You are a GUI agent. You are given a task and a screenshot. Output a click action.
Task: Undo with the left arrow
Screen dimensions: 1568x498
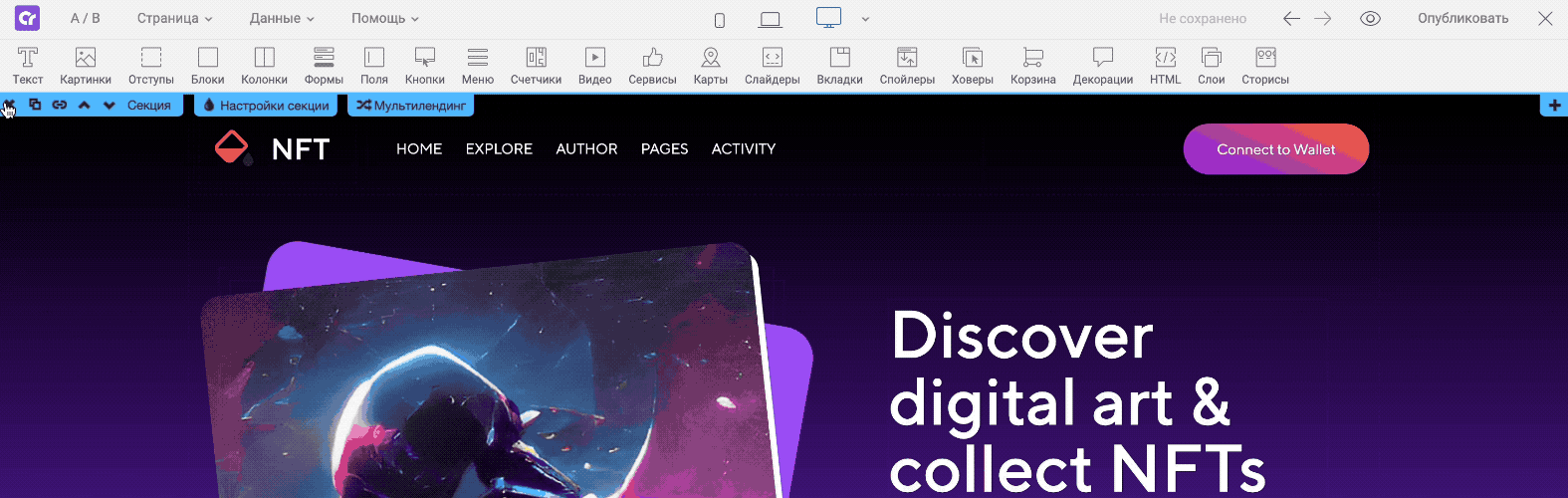click(x=1291, y=19)
